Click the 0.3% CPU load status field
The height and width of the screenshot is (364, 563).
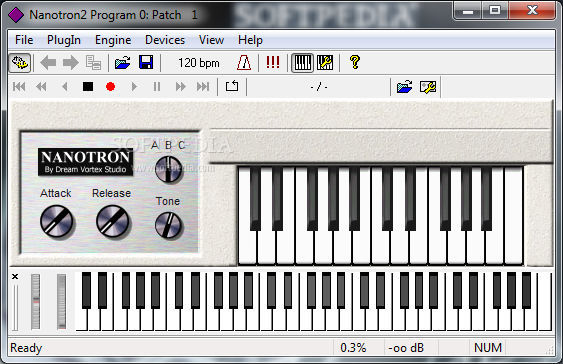click(353, 347)
